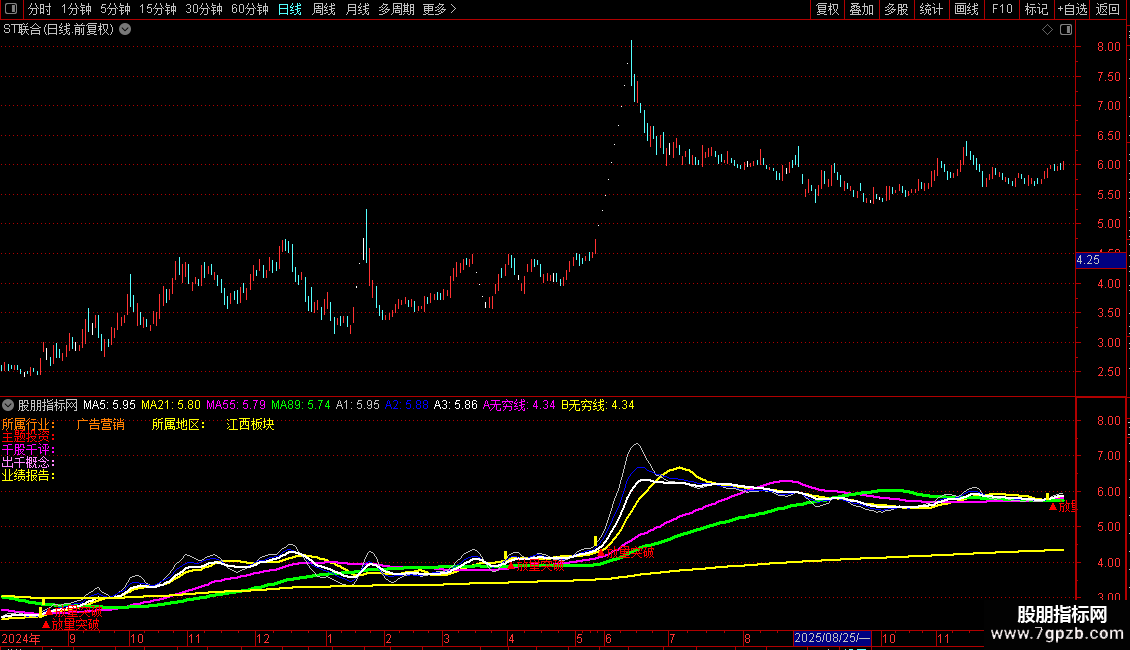Select the 1分钟 period

click(x=76, y=9)
